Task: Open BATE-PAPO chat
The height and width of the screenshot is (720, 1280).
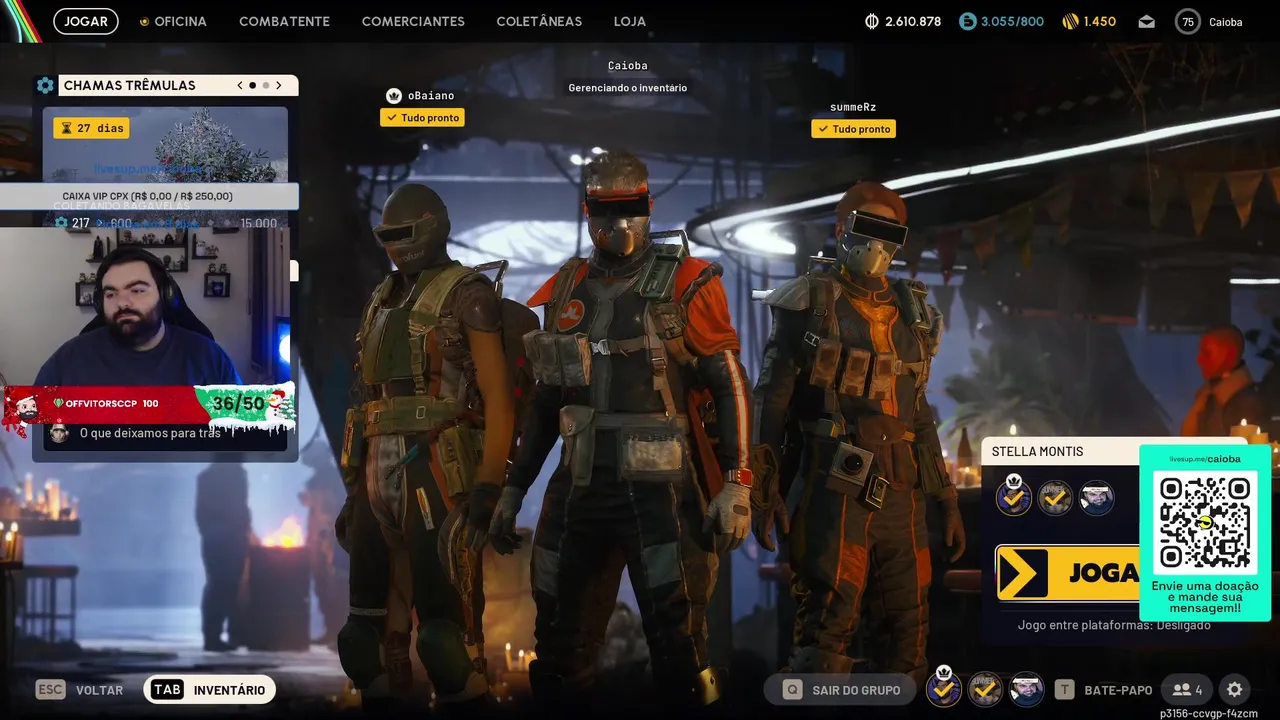Action: click(1104, 690)
